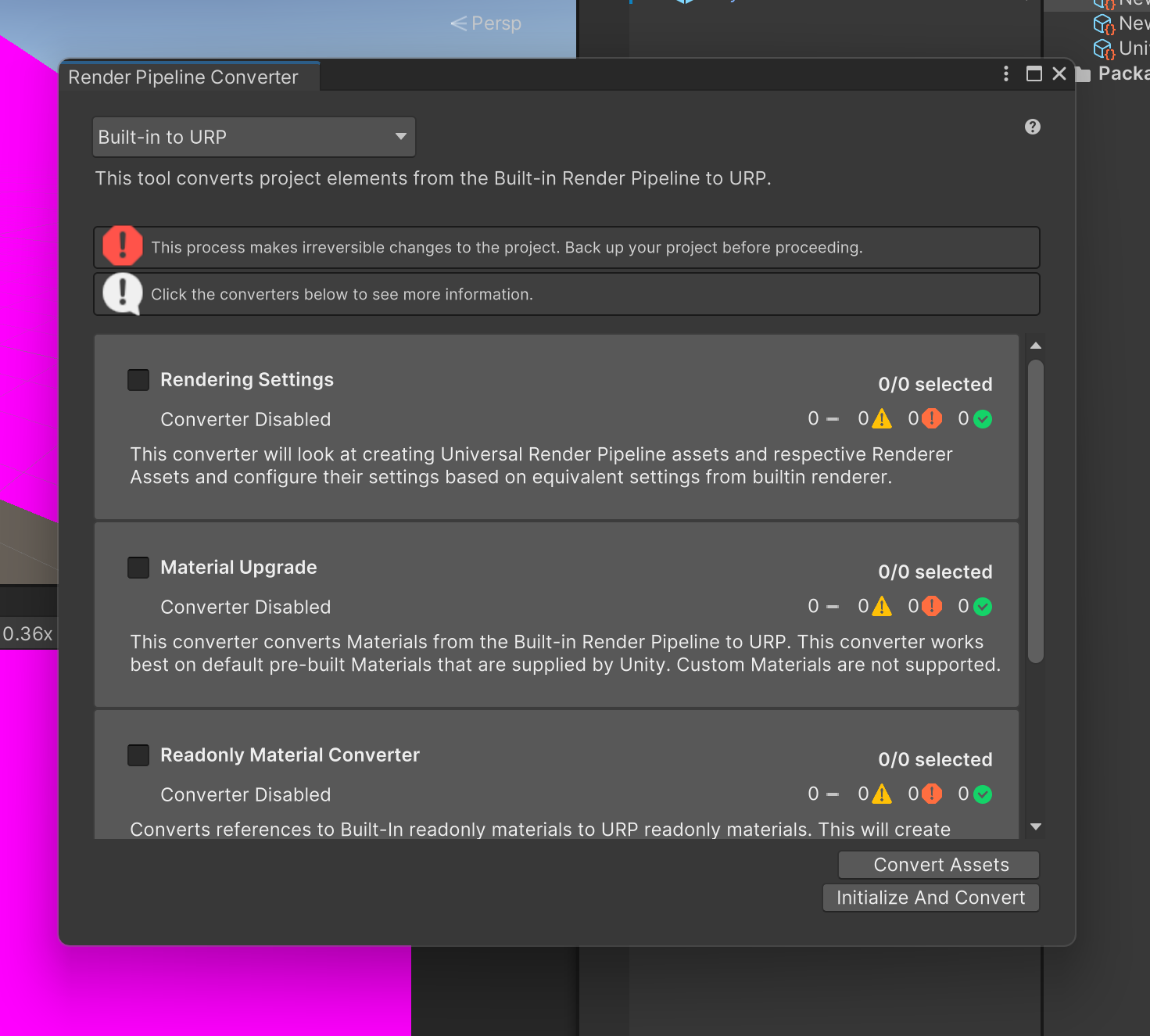Image resolution: width=1150 pixels, height=1036 pixels.
Task: Click the help question mark icon
Action: coord(1032,127)
